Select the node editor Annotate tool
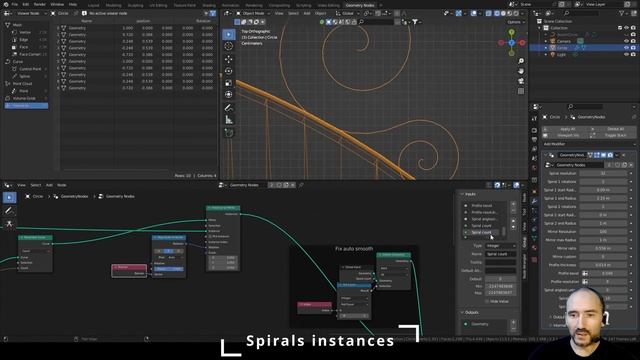 coord(10,211)
